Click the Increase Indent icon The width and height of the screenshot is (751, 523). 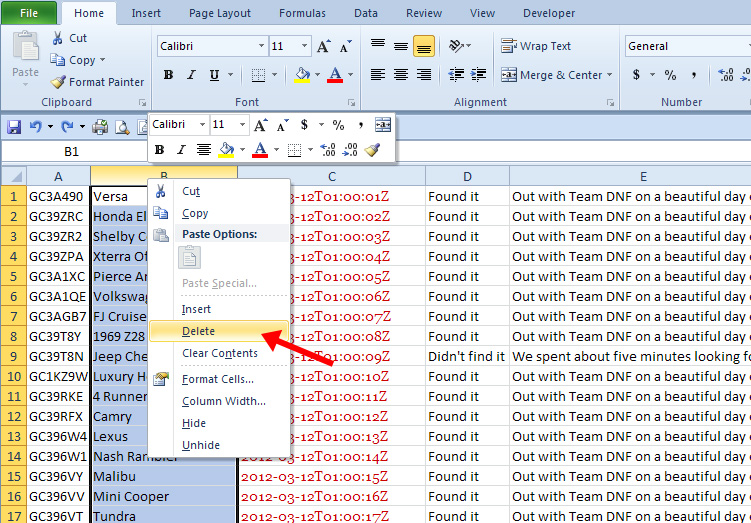[x=478, y=75]
